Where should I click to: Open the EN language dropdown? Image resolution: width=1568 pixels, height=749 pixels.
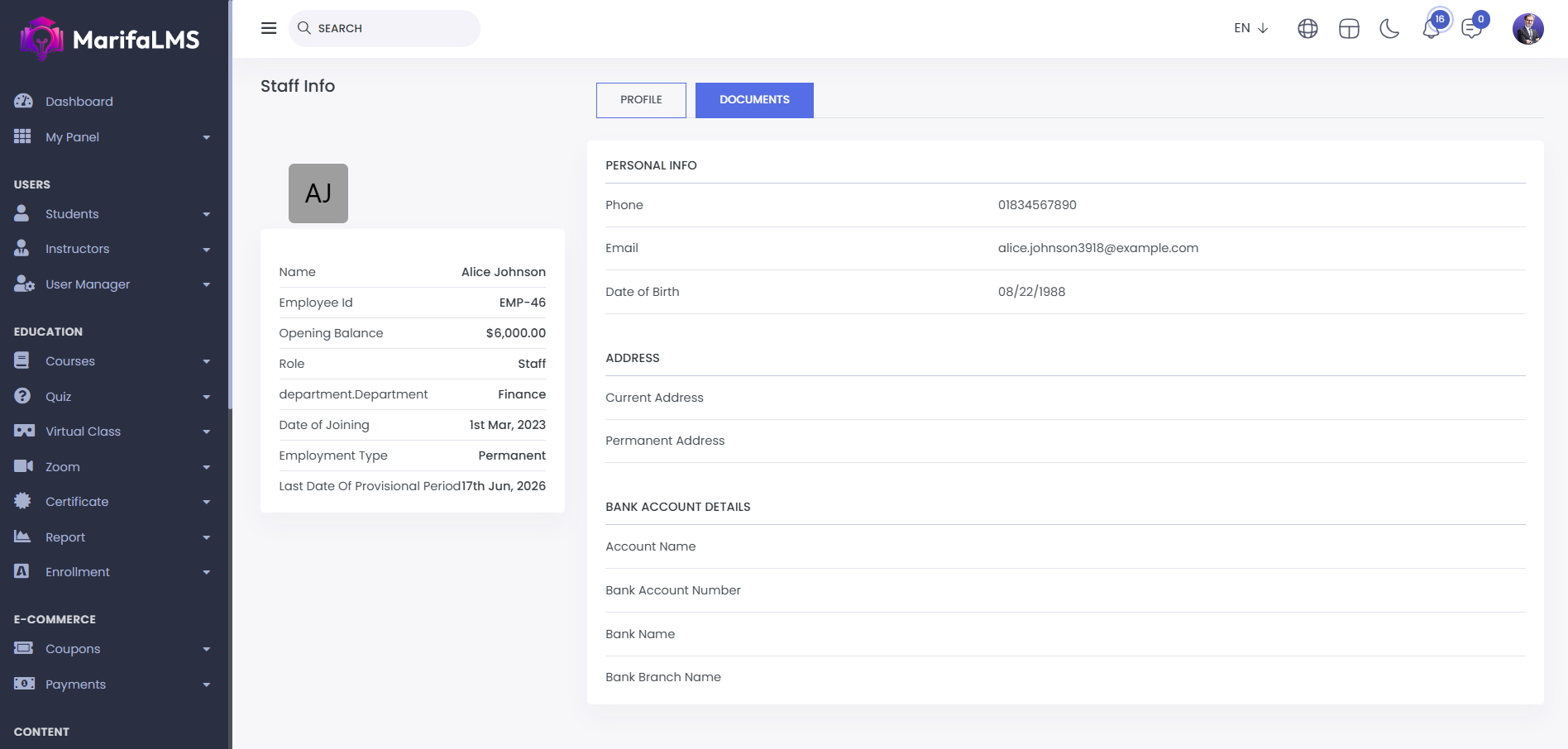1250,28
